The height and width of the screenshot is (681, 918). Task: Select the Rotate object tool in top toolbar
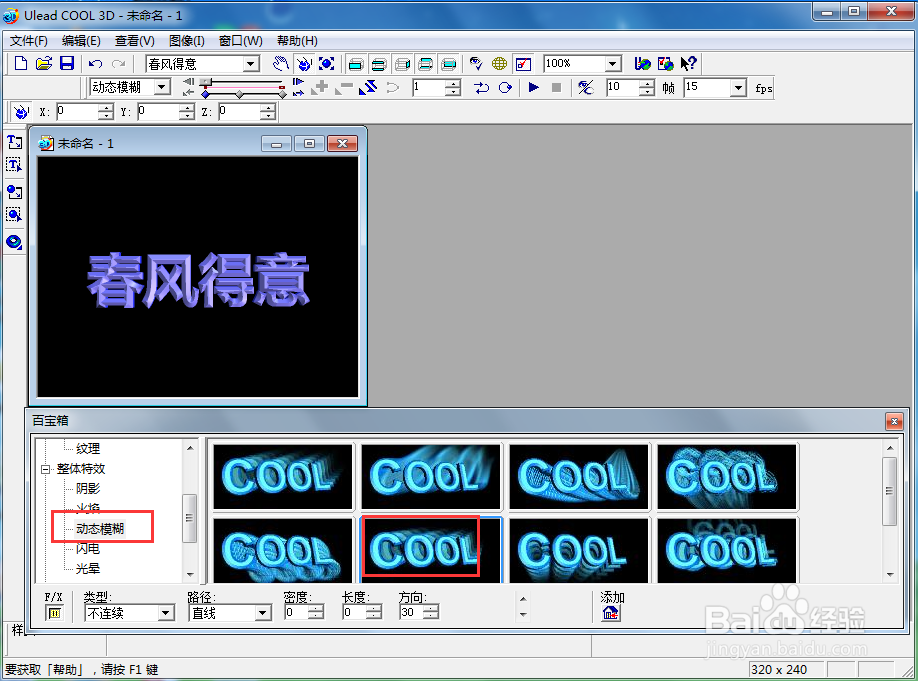pos(304,63)
